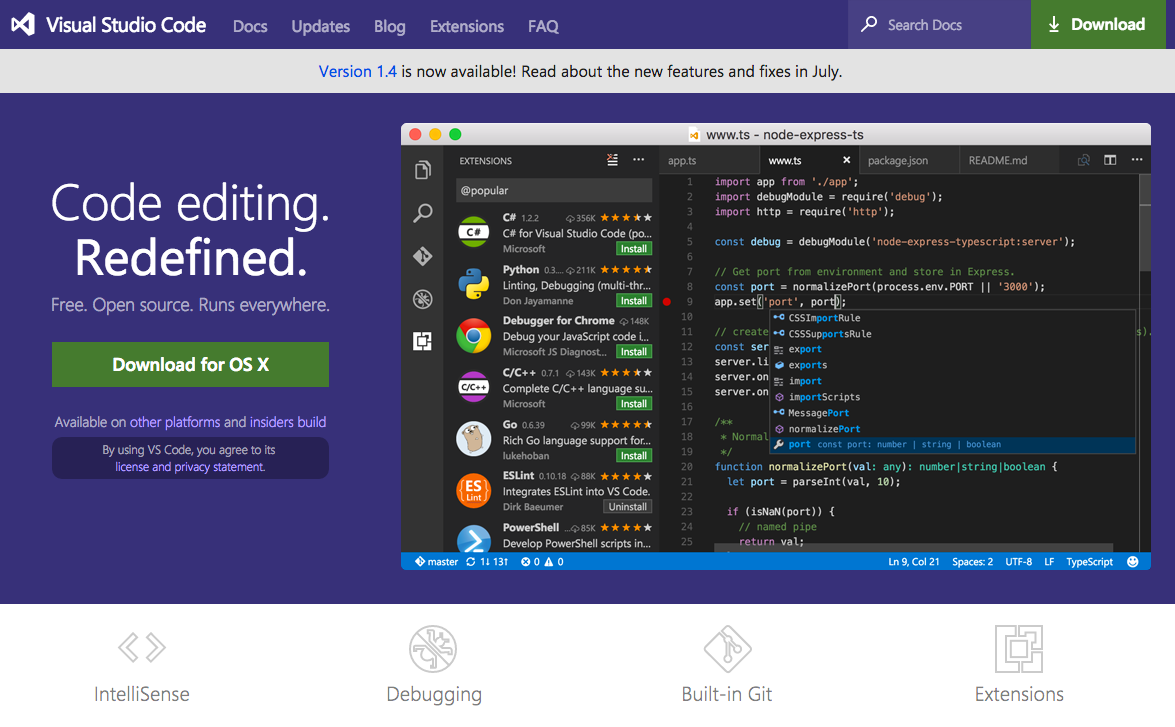Viewport: 1175px width, 727px height.
Task: Click the C/C++ extension icon
Action: coord(474,387)
